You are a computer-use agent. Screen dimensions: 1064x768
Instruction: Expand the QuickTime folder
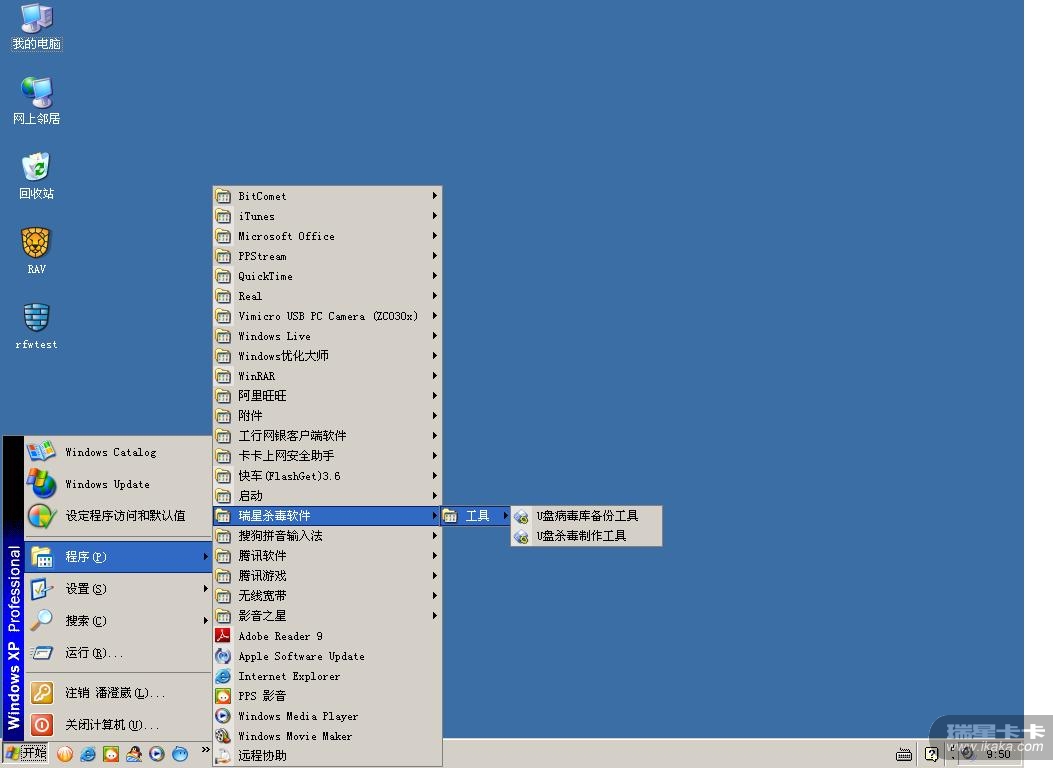(x=328, y=276)
